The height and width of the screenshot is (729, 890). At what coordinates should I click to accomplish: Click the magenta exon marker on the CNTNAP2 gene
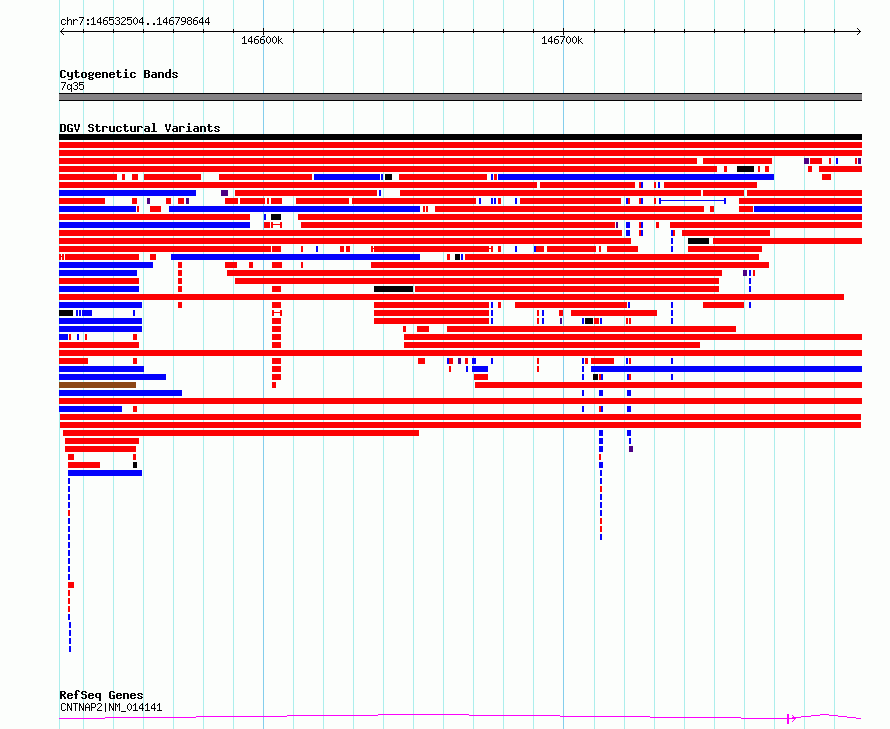tap(788, 719)
